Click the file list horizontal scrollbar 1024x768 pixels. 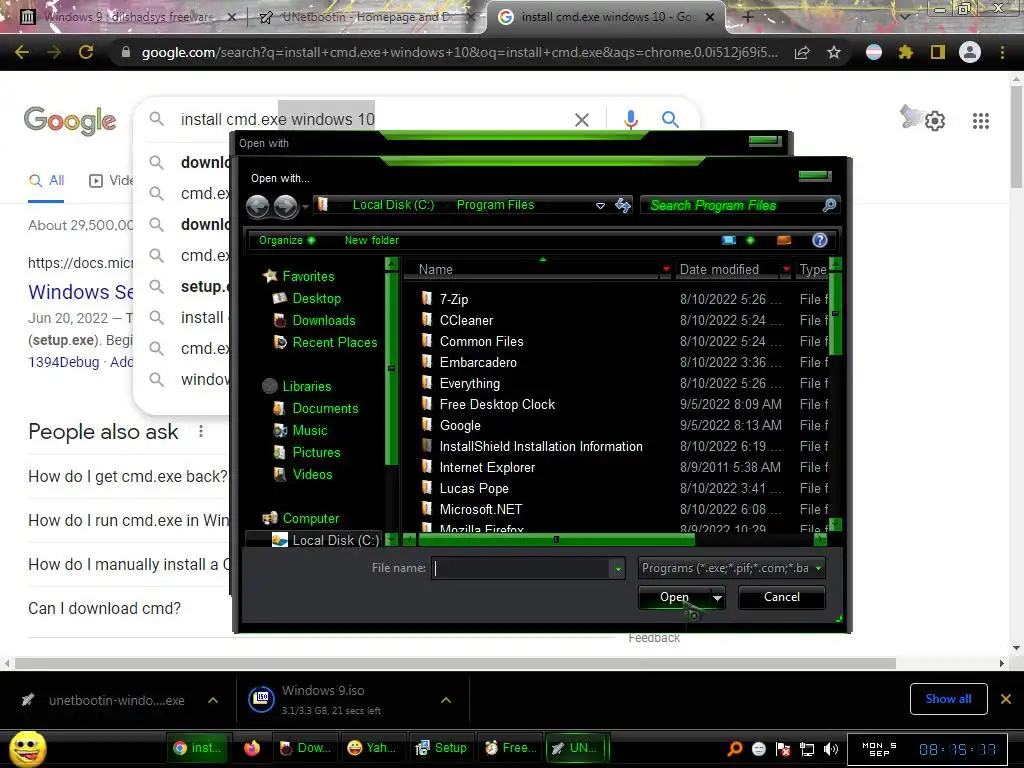(556, 540)
